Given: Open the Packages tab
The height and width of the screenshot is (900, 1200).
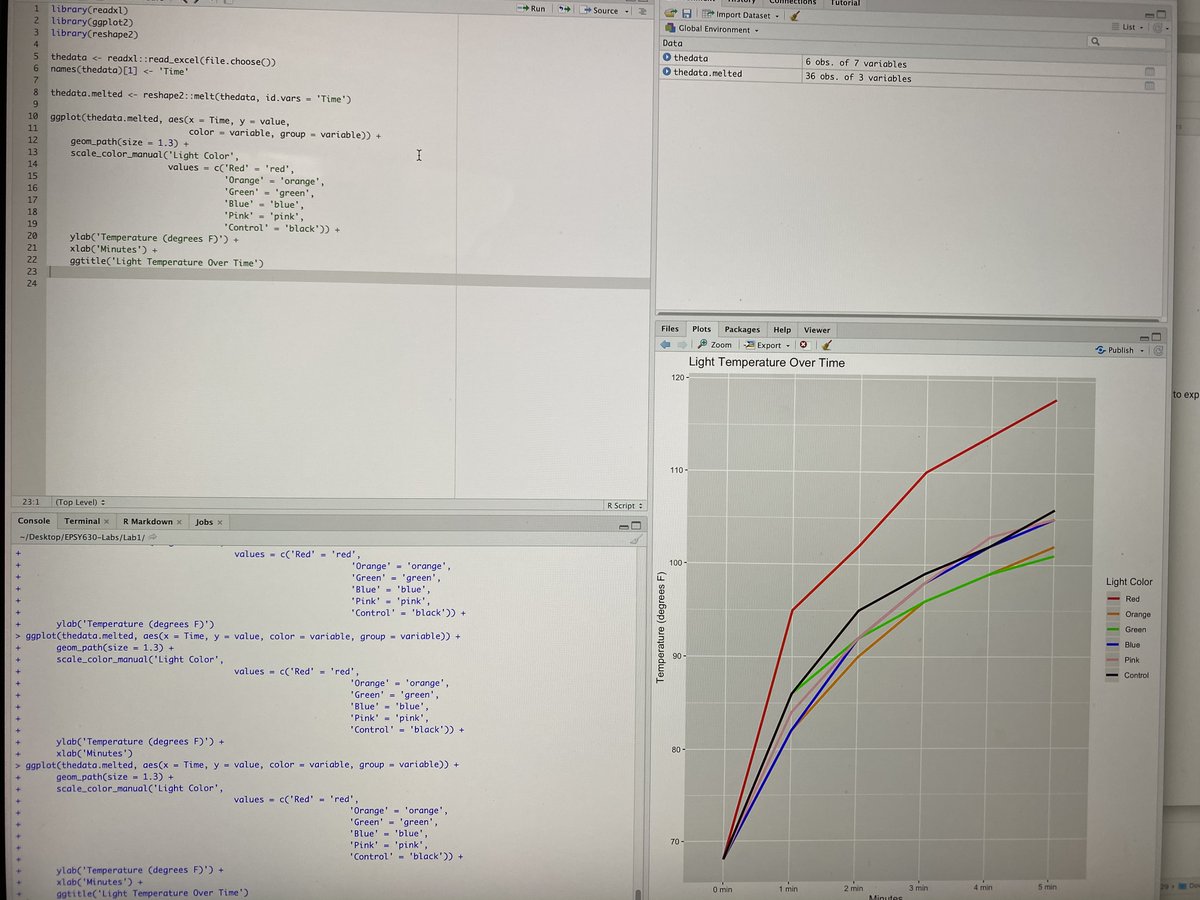Looking at the screenshot, I should 742,329.
